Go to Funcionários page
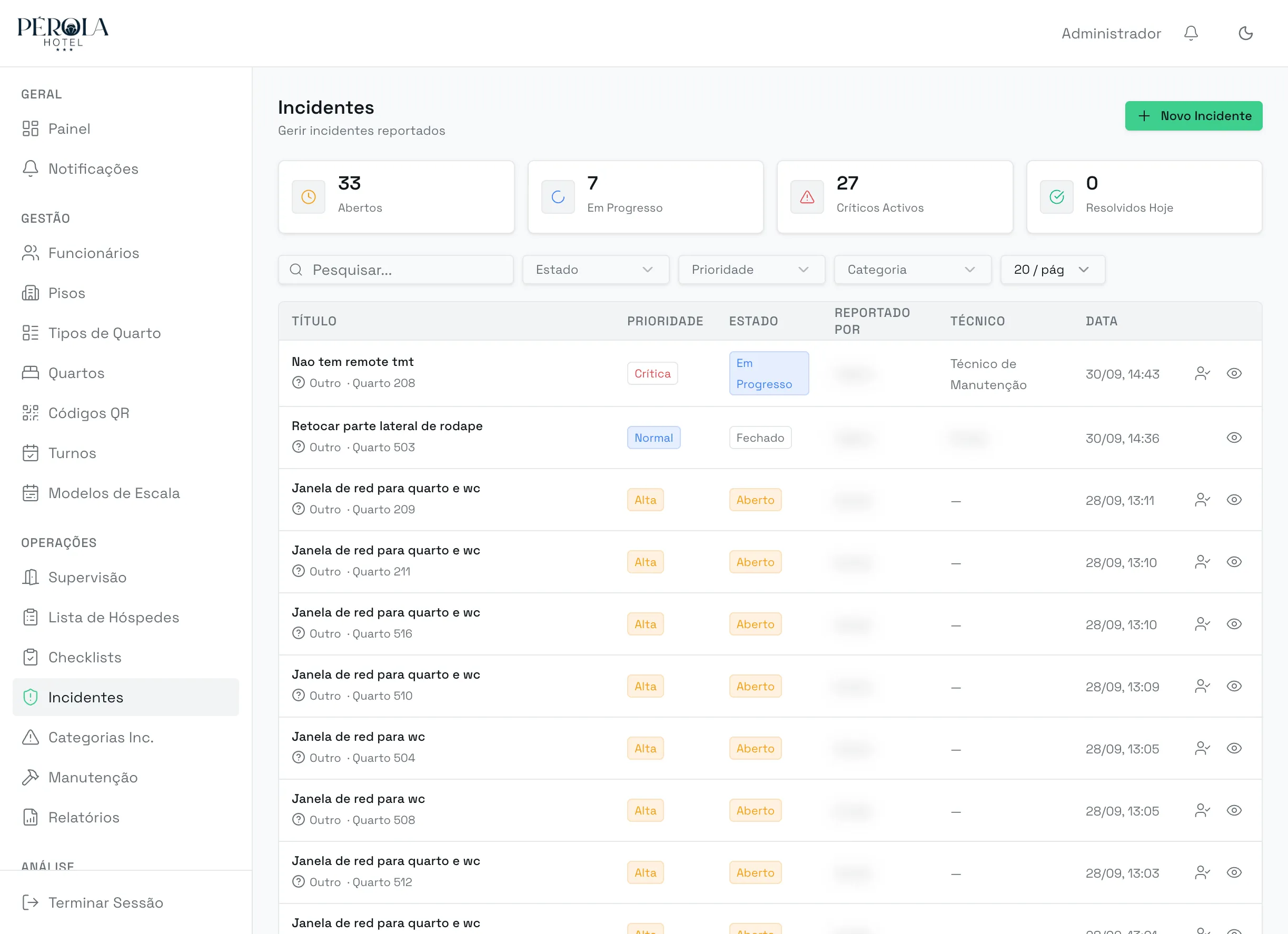Image resolution: width=1288 pixels, height=934 pixels. [x=125, y=253]
